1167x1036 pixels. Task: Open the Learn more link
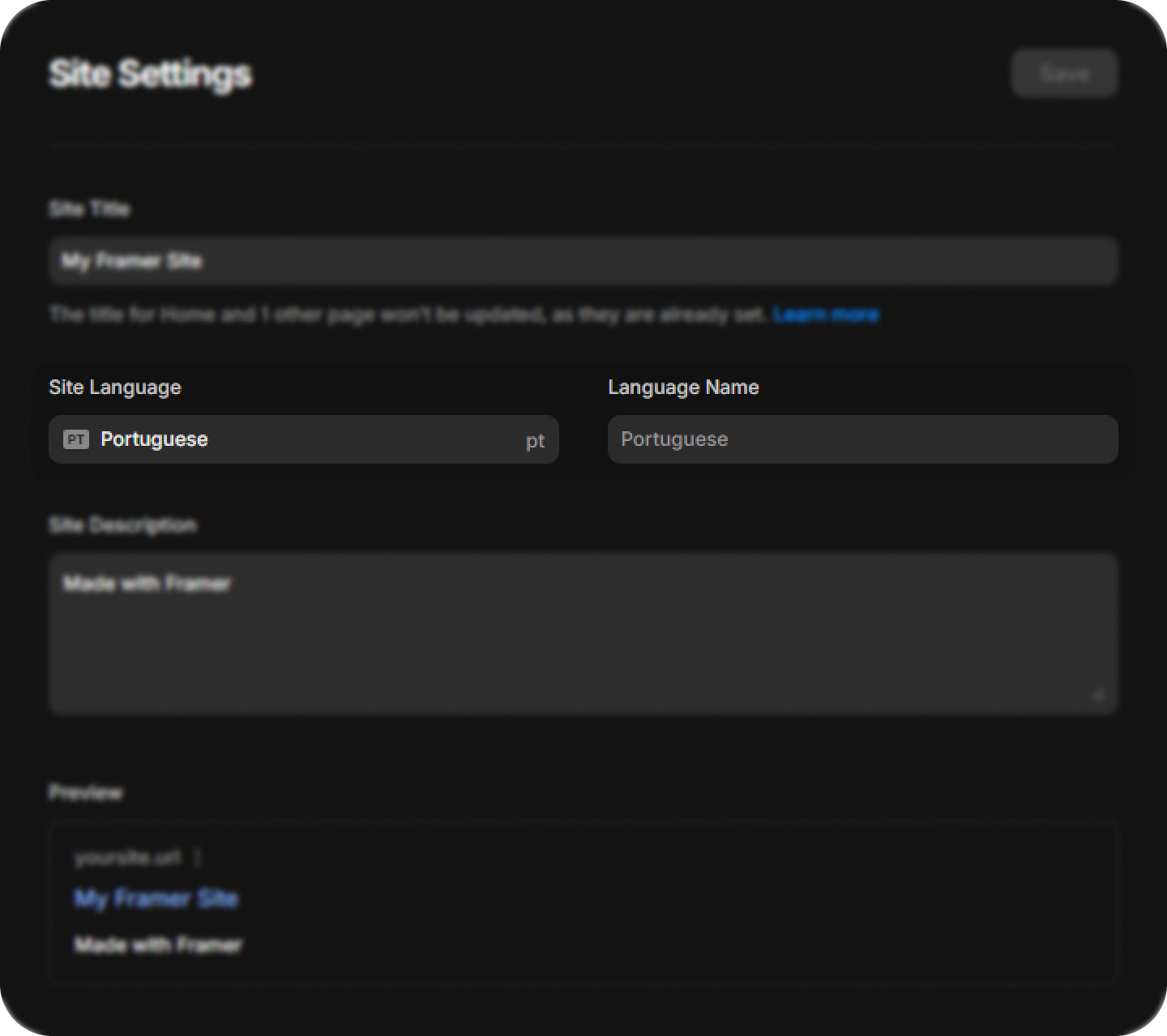click(x=825, y=315)
